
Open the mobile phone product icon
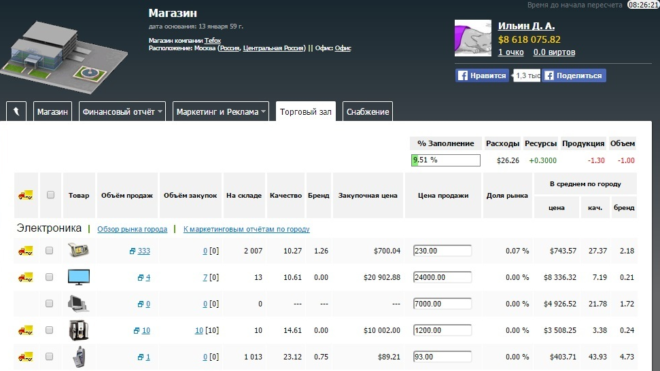[79, 357]
